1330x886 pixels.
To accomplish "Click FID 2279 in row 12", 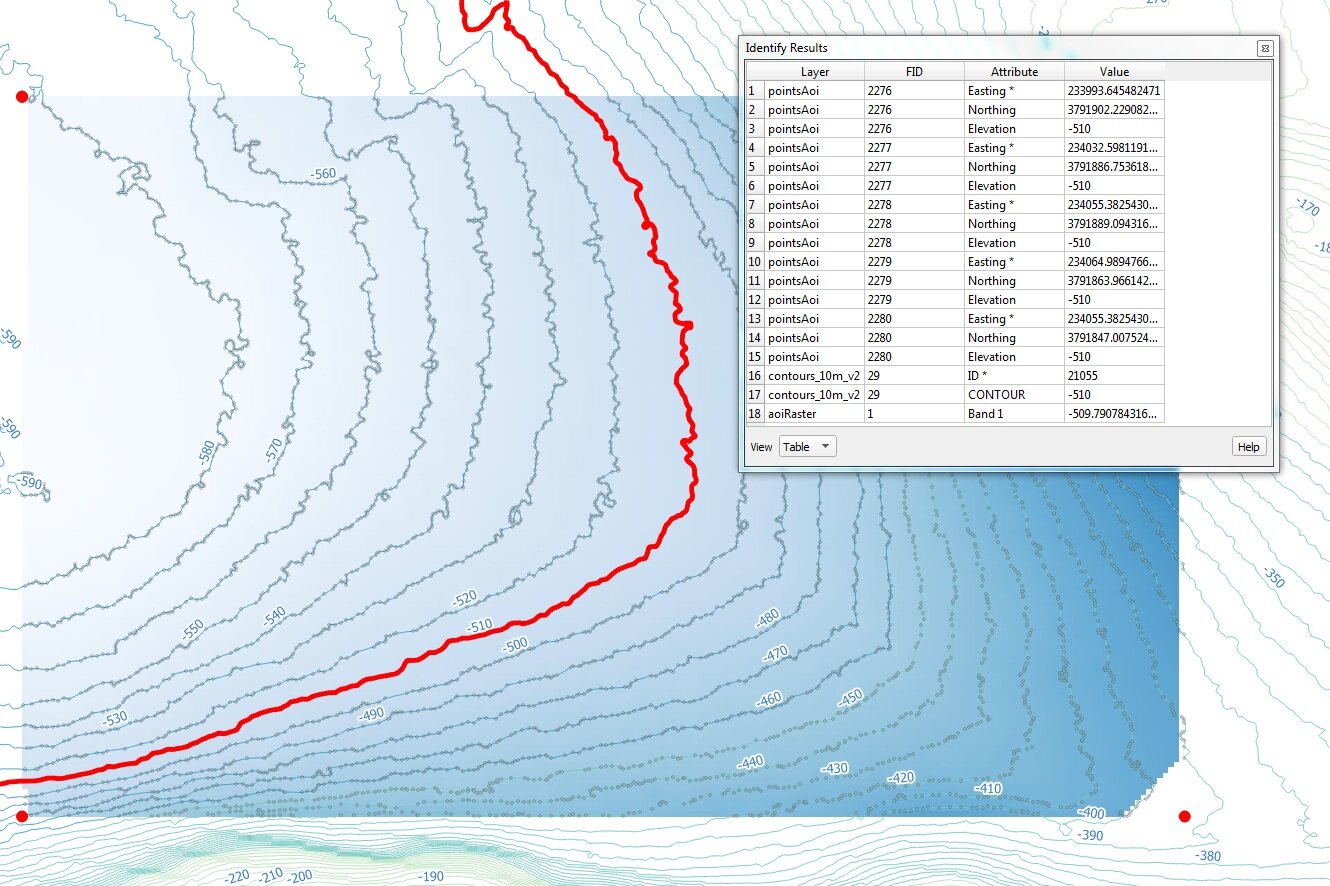I will point(914,299).
